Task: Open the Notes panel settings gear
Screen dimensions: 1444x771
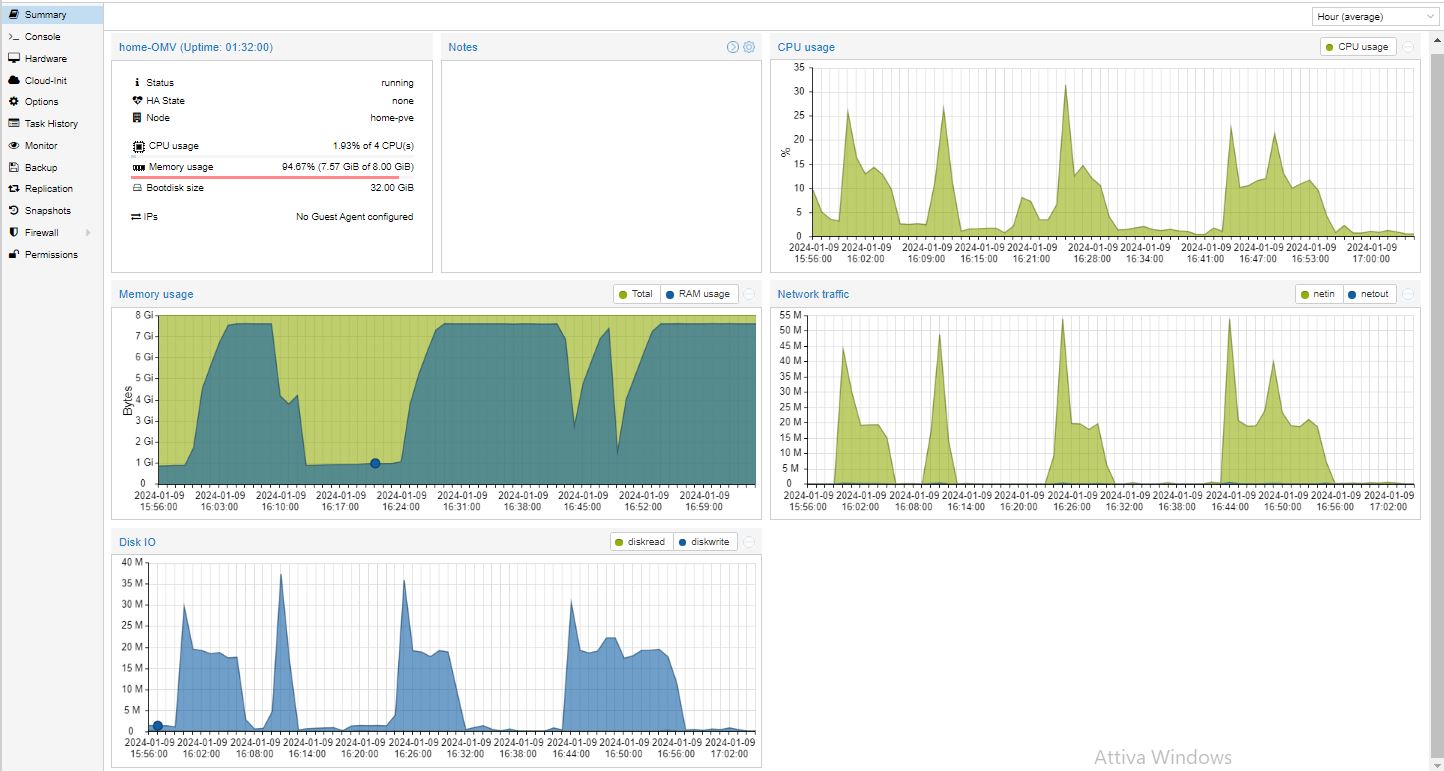Action: click(x=749, y=47)
